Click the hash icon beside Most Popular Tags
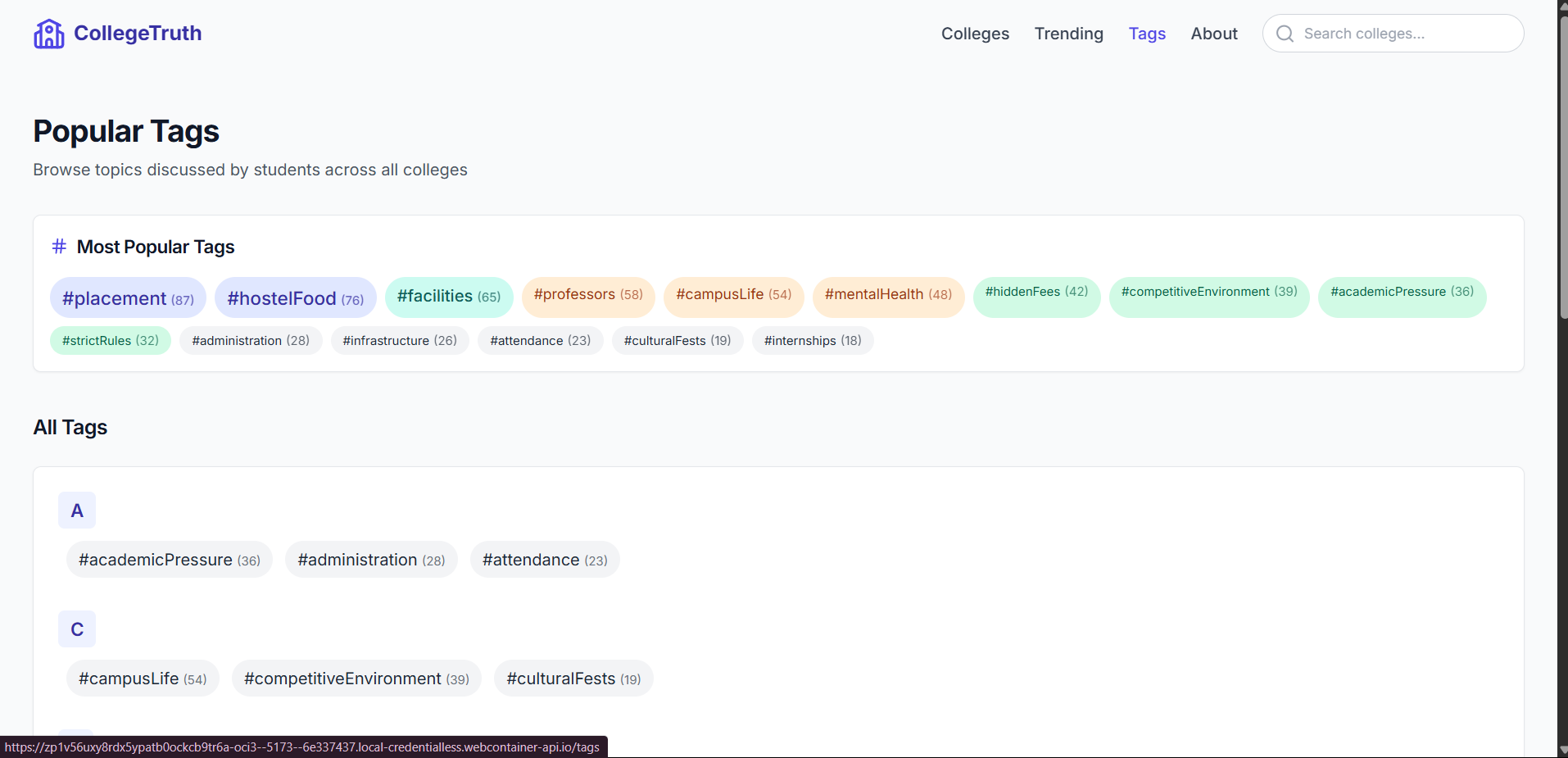 point(59,247)
